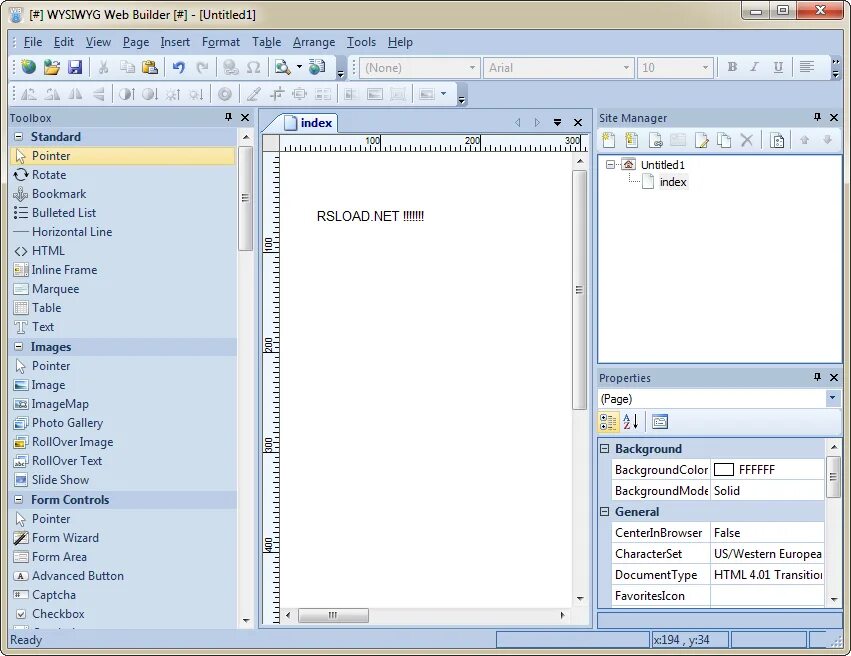Open the Page menu
Viewport: 851px width, 656px height.
click(136, 42)
